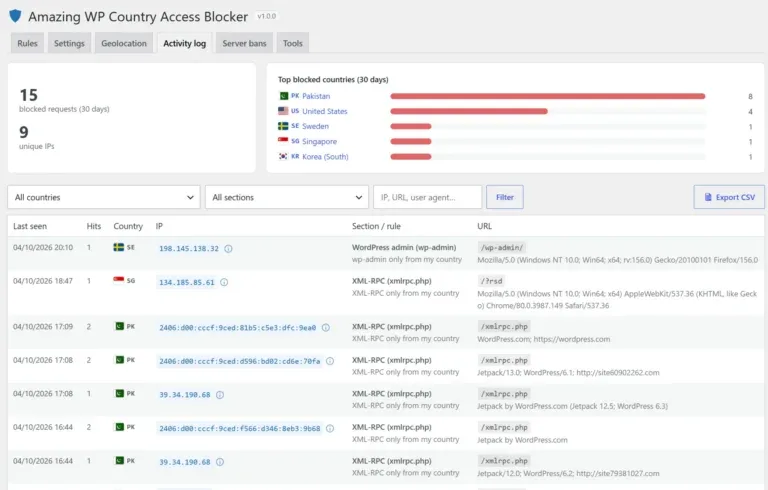Click the 9 unique IPs figure
768x490 pixels.
tap(24, 132)
